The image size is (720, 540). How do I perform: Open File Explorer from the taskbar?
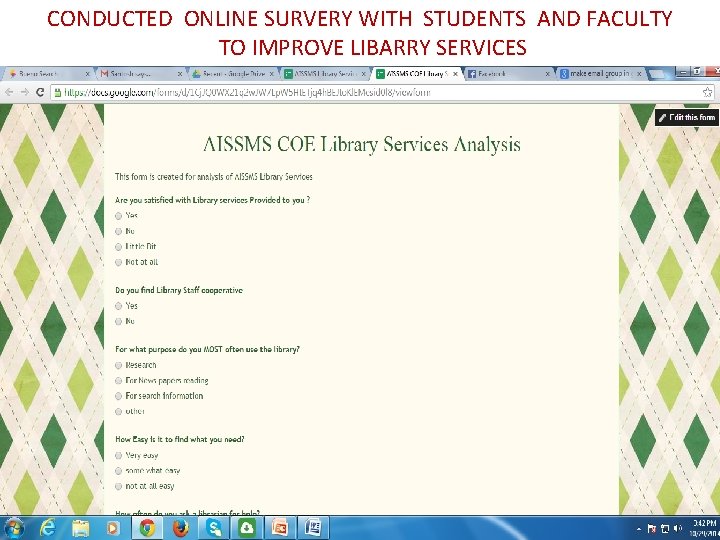click(81, 529)
